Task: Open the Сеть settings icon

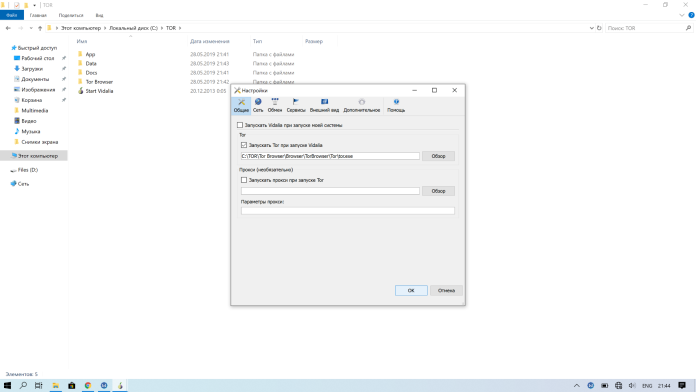Action: point(258,105)
